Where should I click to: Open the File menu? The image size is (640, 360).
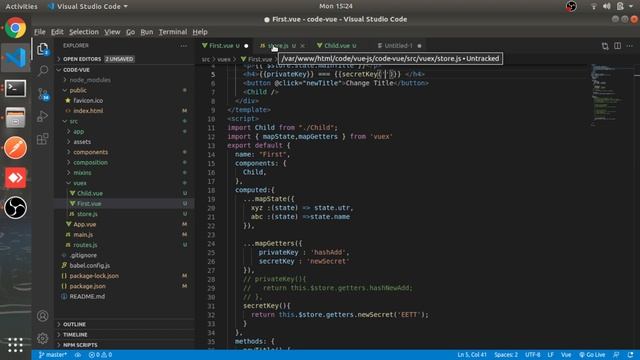click(40, 32)
